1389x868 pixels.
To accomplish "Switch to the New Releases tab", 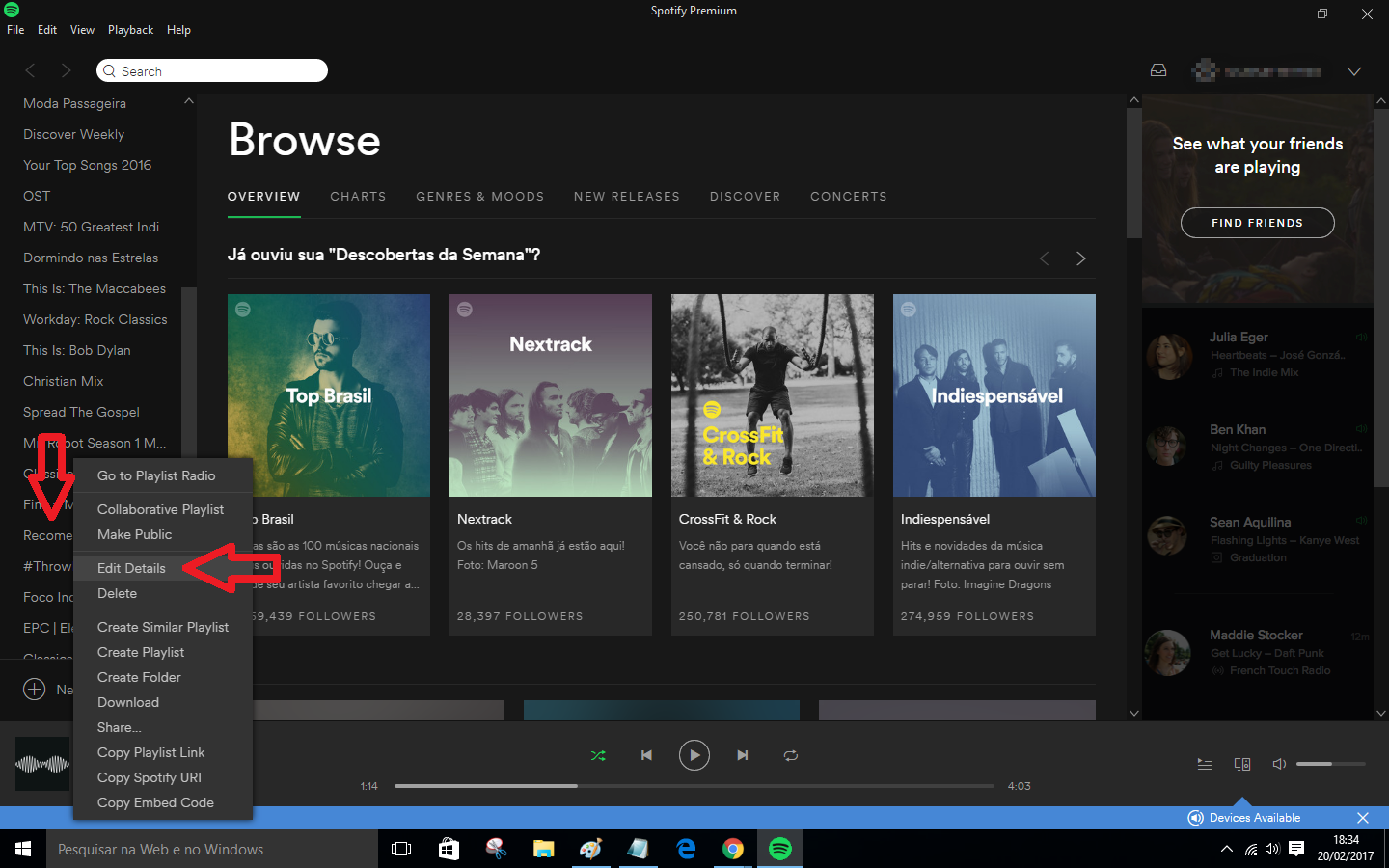I will tap(627, 196).
